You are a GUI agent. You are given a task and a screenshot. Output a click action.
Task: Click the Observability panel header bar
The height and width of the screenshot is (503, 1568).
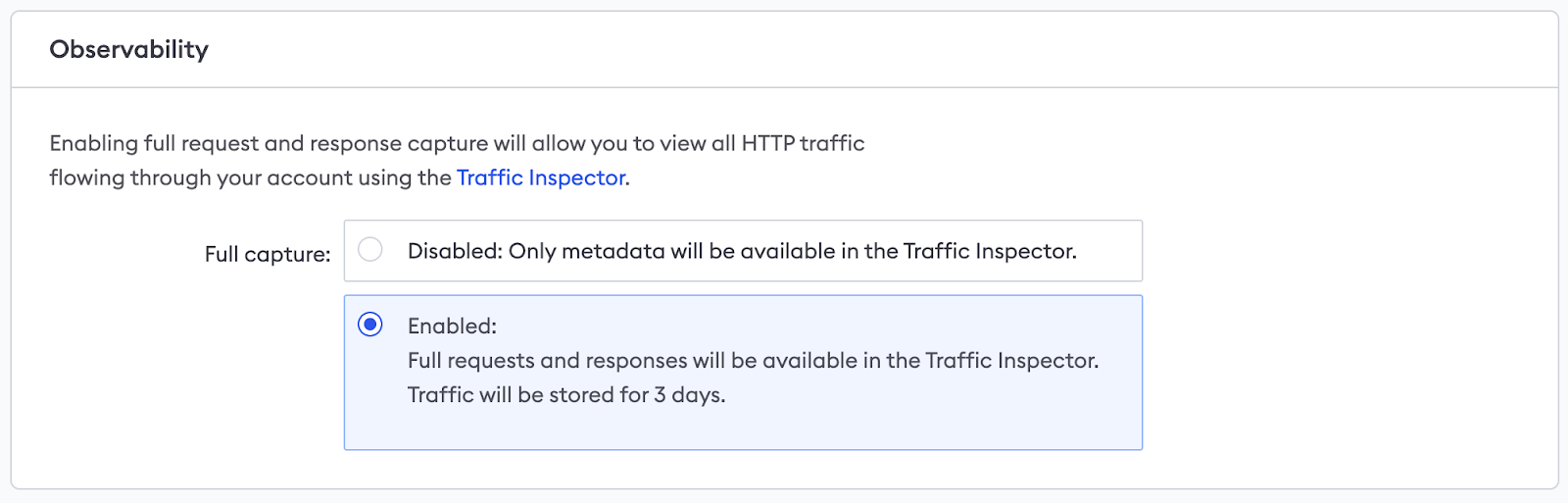[784, 49]
